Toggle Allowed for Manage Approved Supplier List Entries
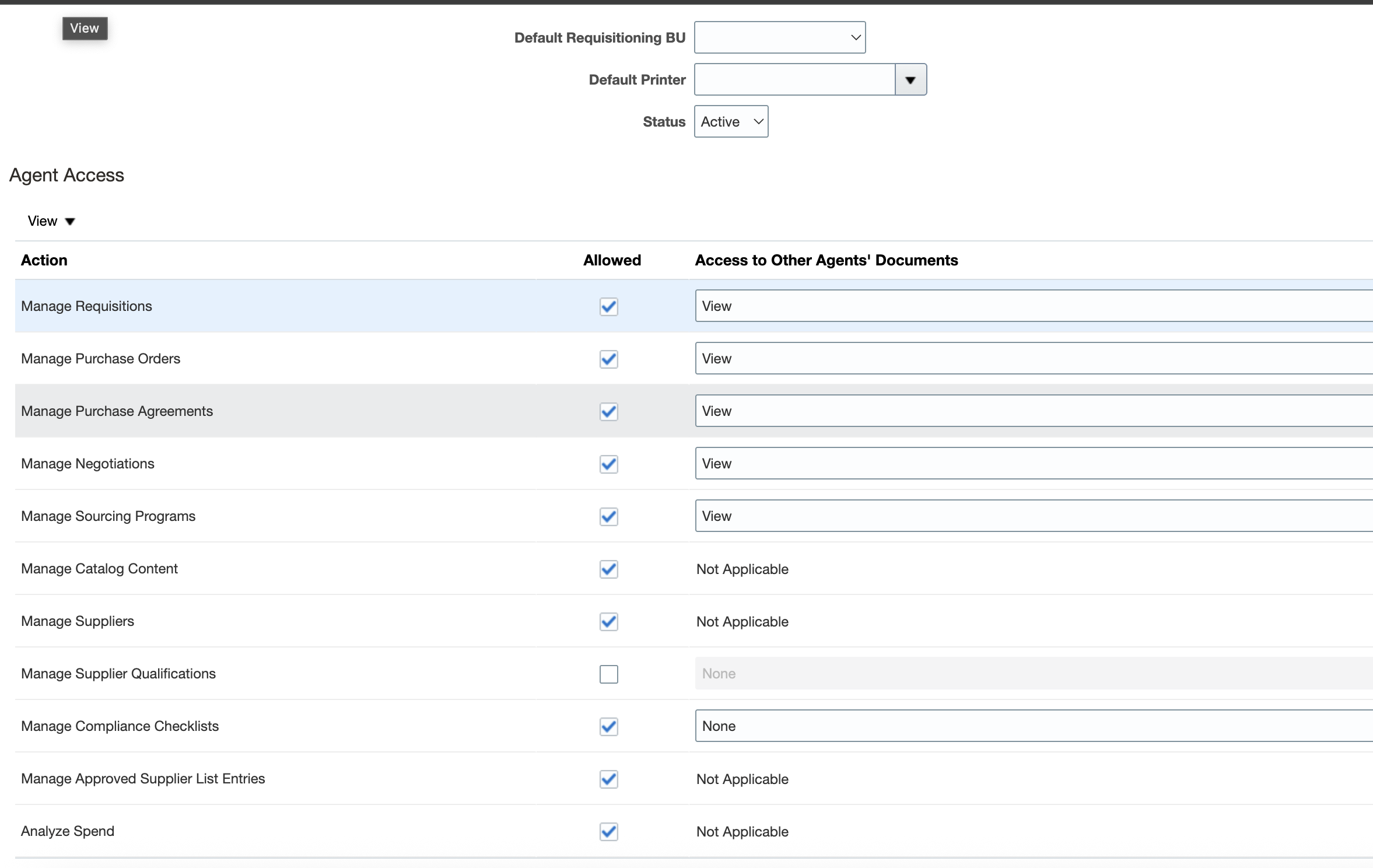Viewport: 1373px width, 868px height. (608, 779)
